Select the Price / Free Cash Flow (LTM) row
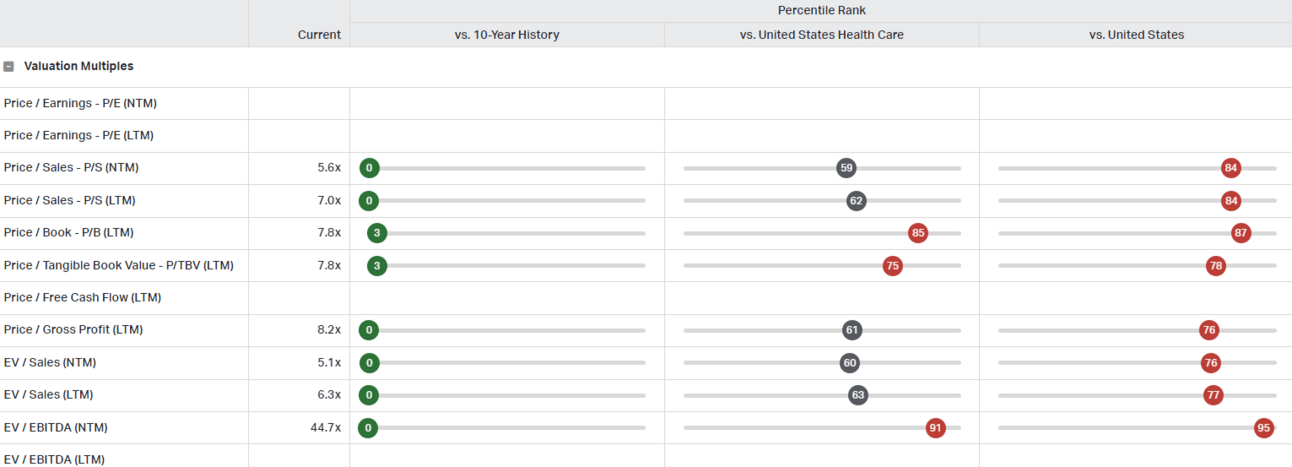Screen dimensions: 1292x467 click(646, 298)
